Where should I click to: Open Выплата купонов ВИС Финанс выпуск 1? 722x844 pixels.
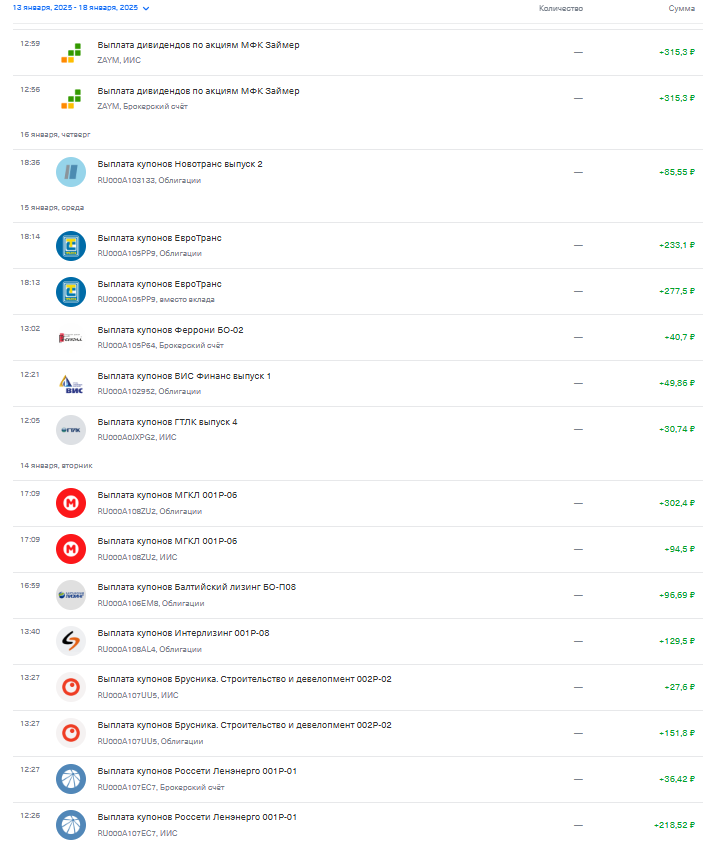(358, 383)
